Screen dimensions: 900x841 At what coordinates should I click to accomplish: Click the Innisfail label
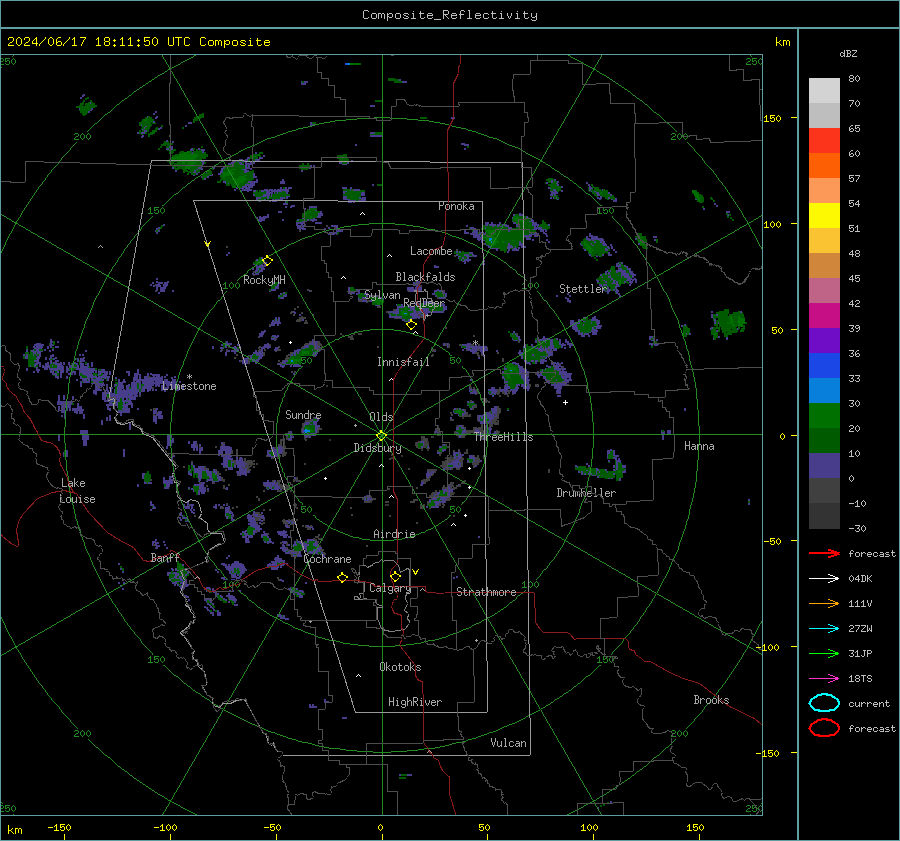coord(403,362)
